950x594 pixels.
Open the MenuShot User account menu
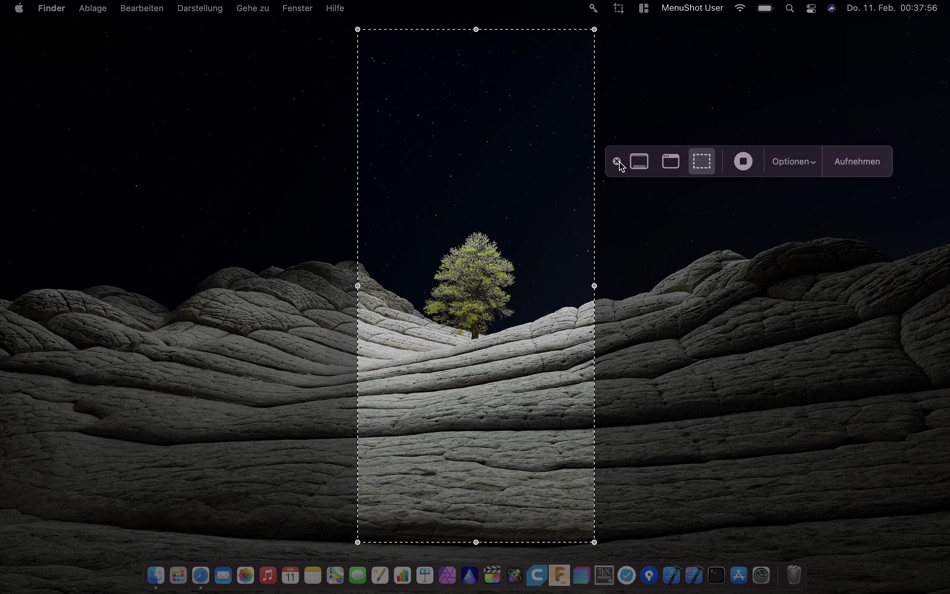coord(692,8)
